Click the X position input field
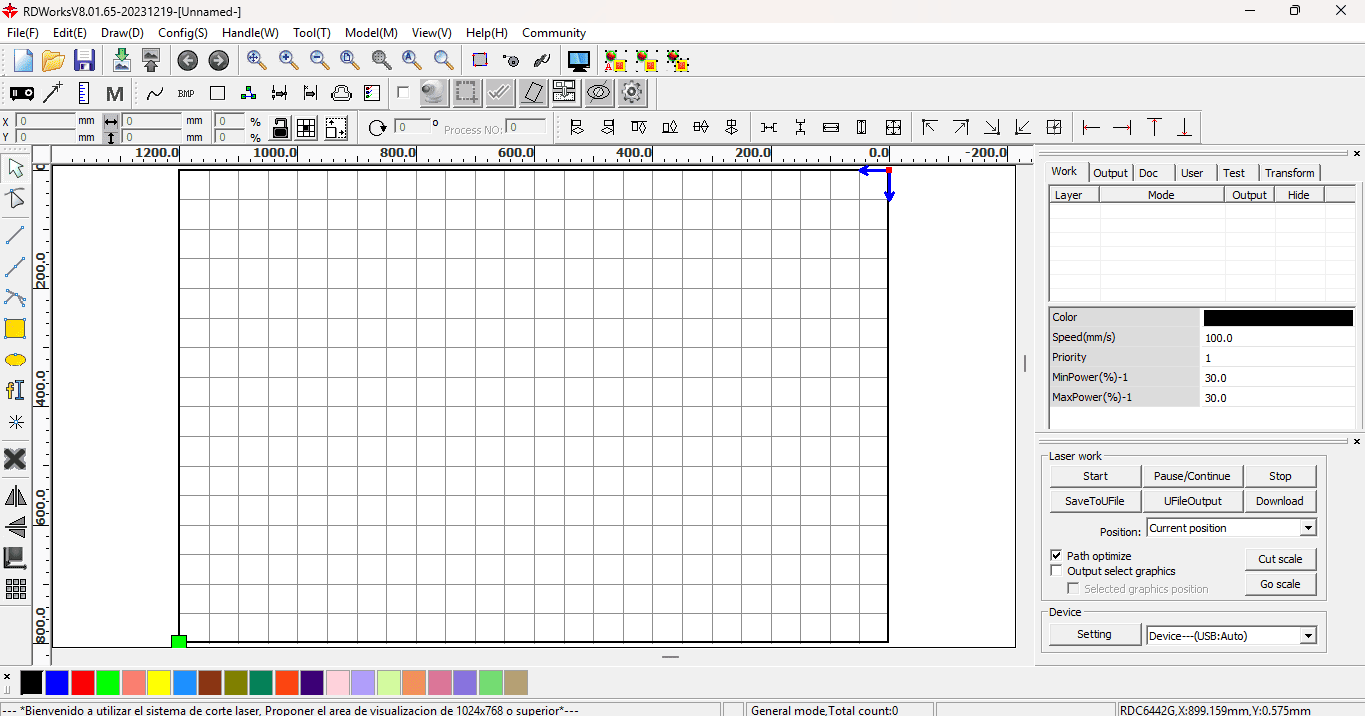Viewport: 1365px width, 716px height. point(46,120)
